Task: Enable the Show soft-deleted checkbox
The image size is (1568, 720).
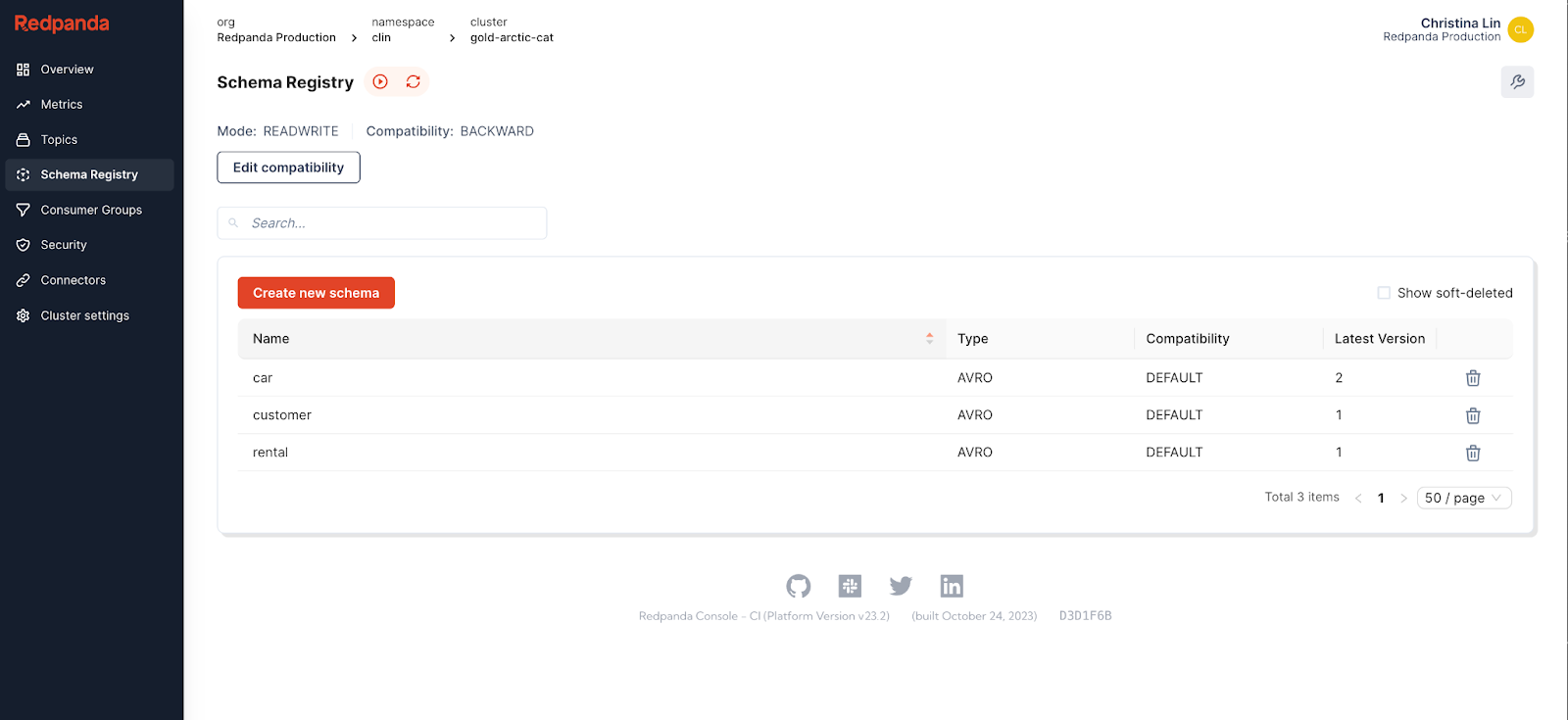Action: pos(1384,293)
